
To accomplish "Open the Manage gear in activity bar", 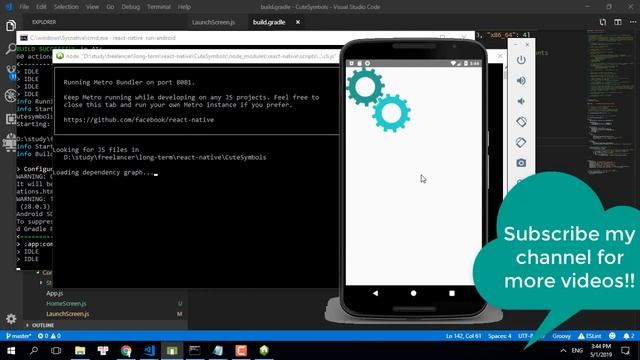I will click(11, 319).
